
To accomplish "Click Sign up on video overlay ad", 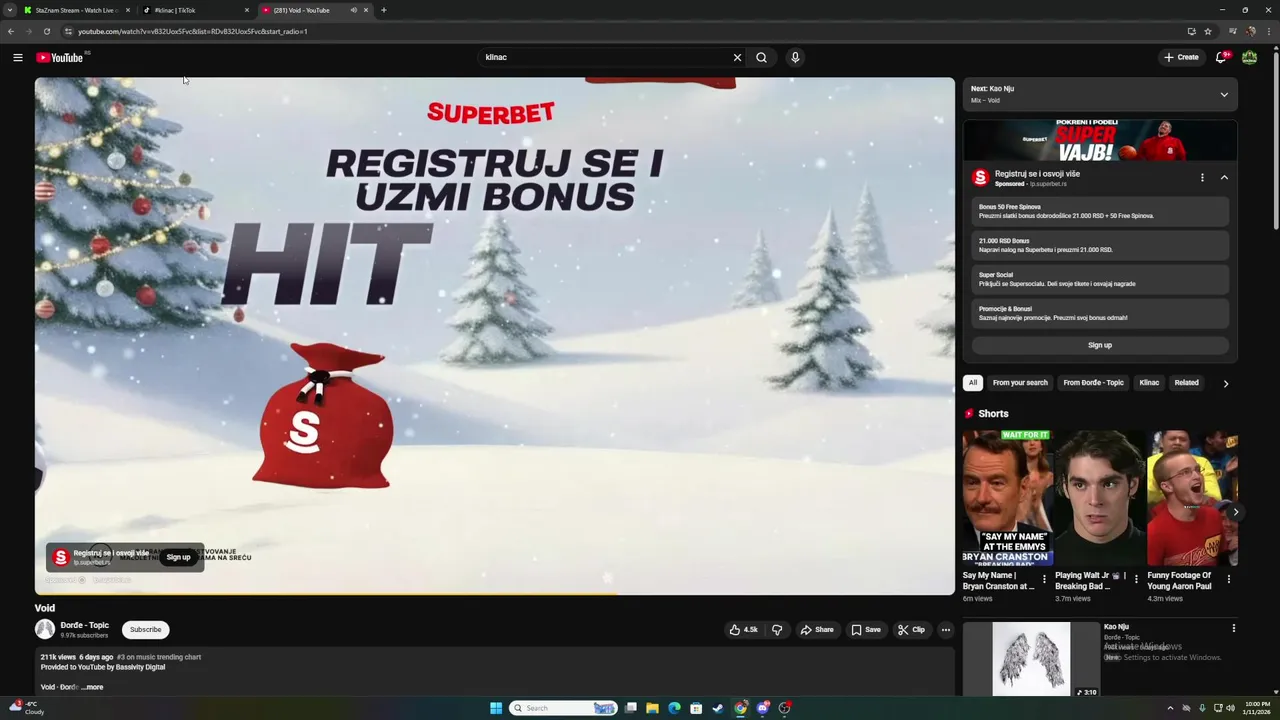I will coord(178,557).
